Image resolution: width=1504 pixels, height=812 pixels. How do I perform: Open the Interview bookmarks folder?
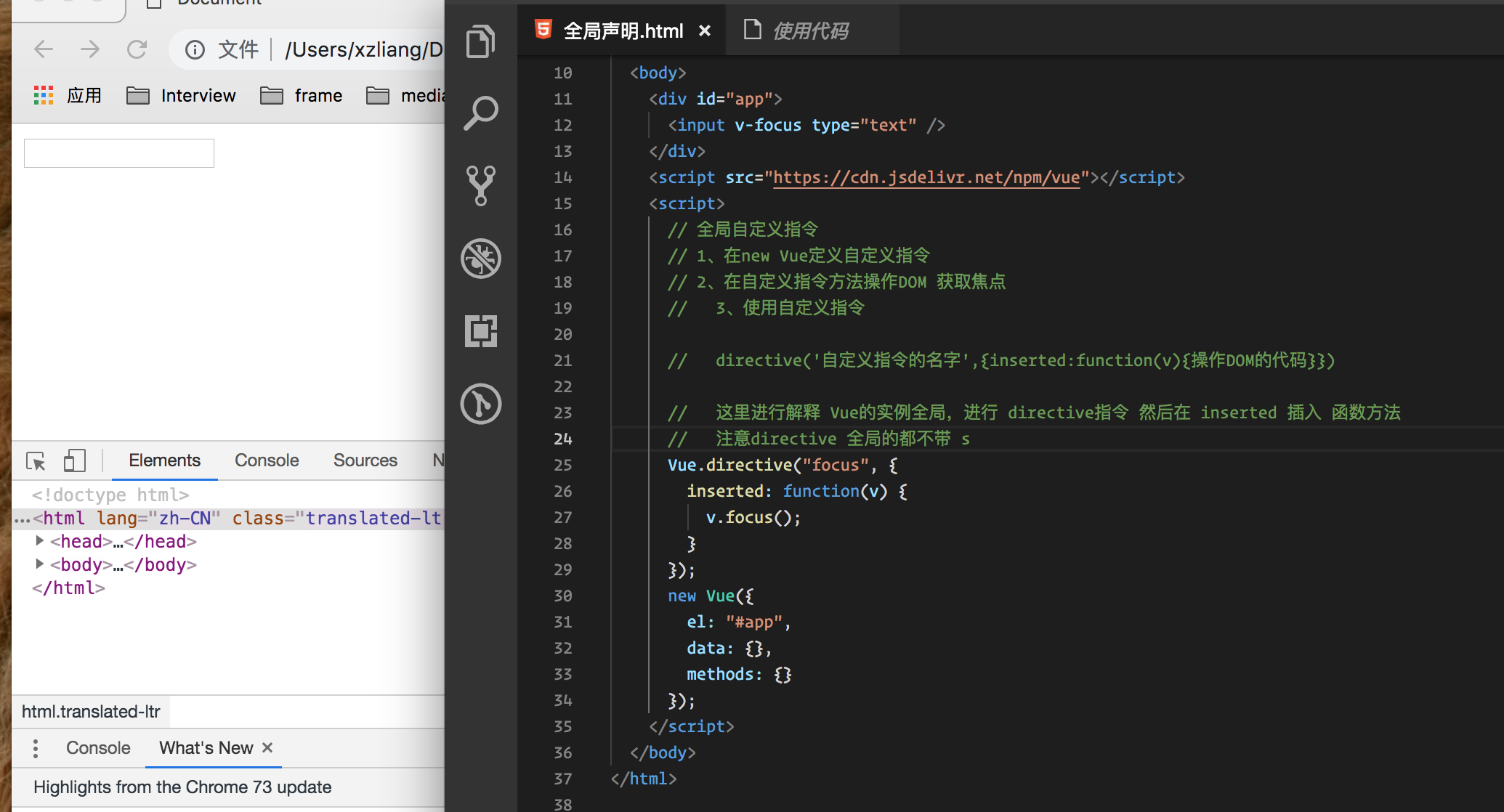pos(182,96)
